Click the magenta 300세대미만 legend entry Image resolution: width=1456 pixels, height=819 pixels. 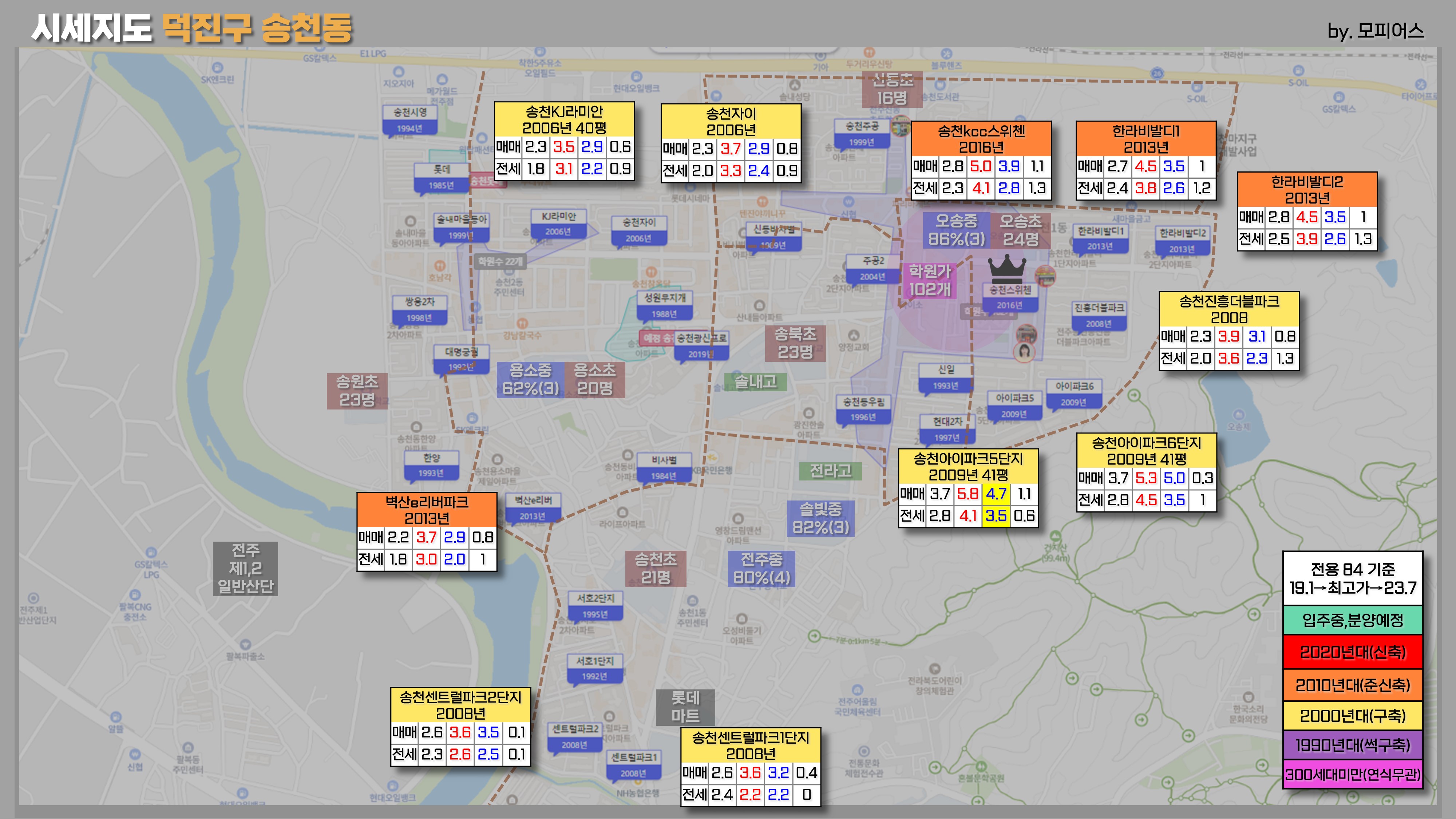click(x=1353, y=774)
